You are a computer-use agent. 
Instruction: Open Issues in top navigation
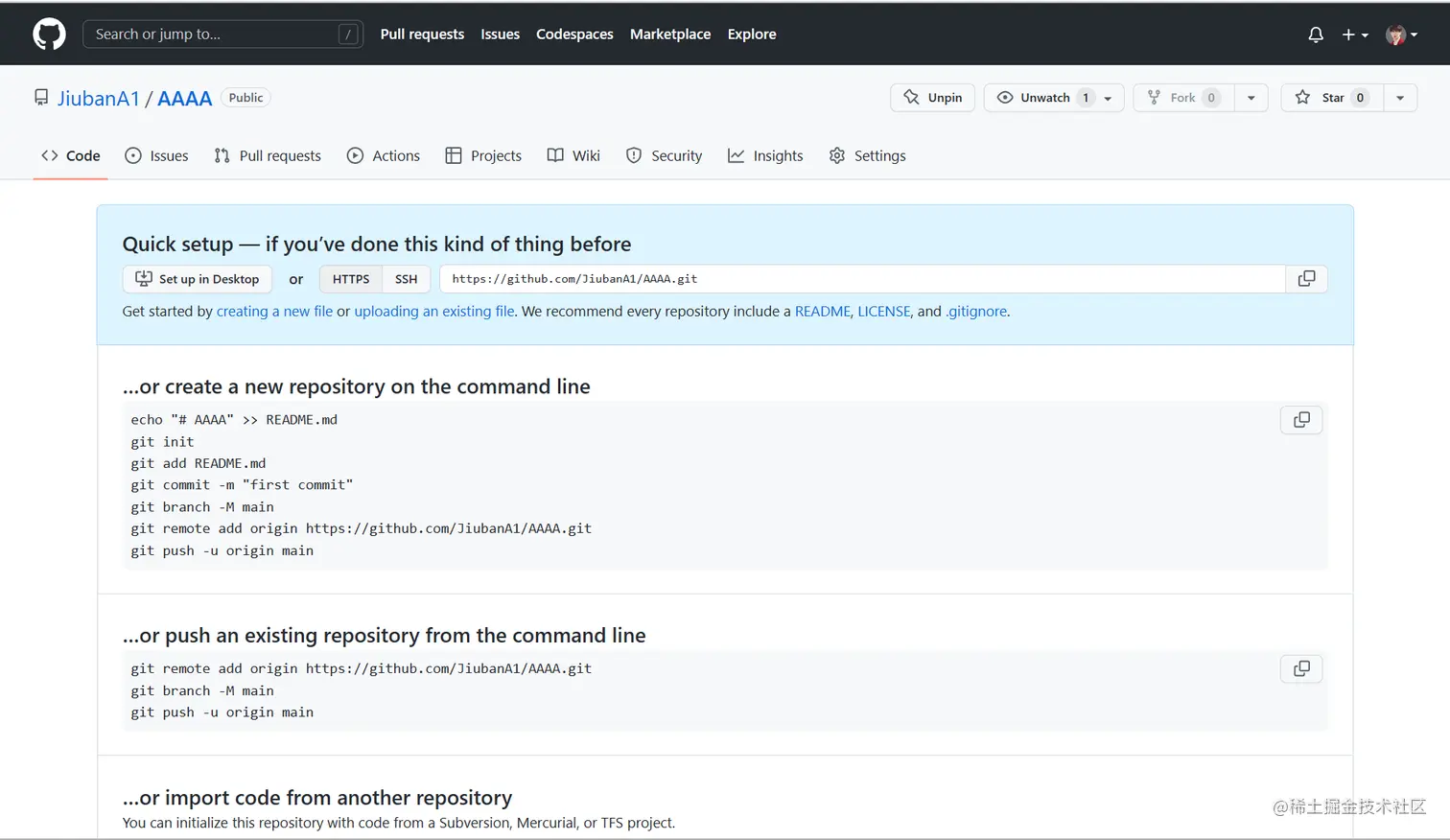pyautogui.click(x=500, y=35)
